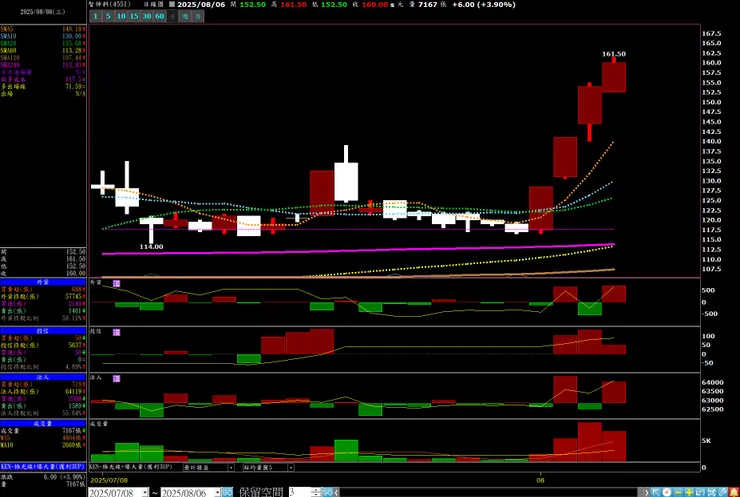
Task: Click the pen drawing tool icon
Action: (723, 492)
